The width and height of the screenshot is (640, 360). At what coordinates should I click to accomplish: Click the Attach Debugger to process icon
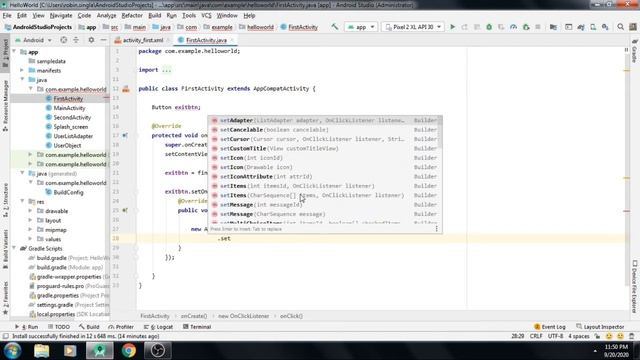[526, 27]
